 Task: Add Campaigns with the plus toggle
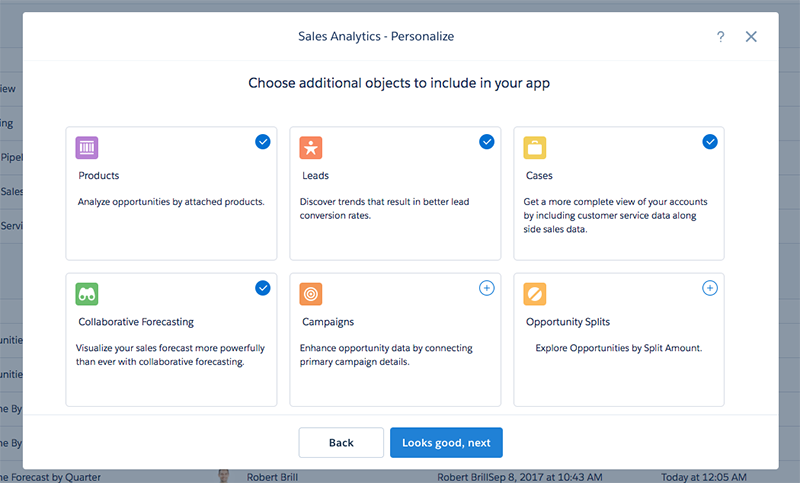(x=487, y=288)
